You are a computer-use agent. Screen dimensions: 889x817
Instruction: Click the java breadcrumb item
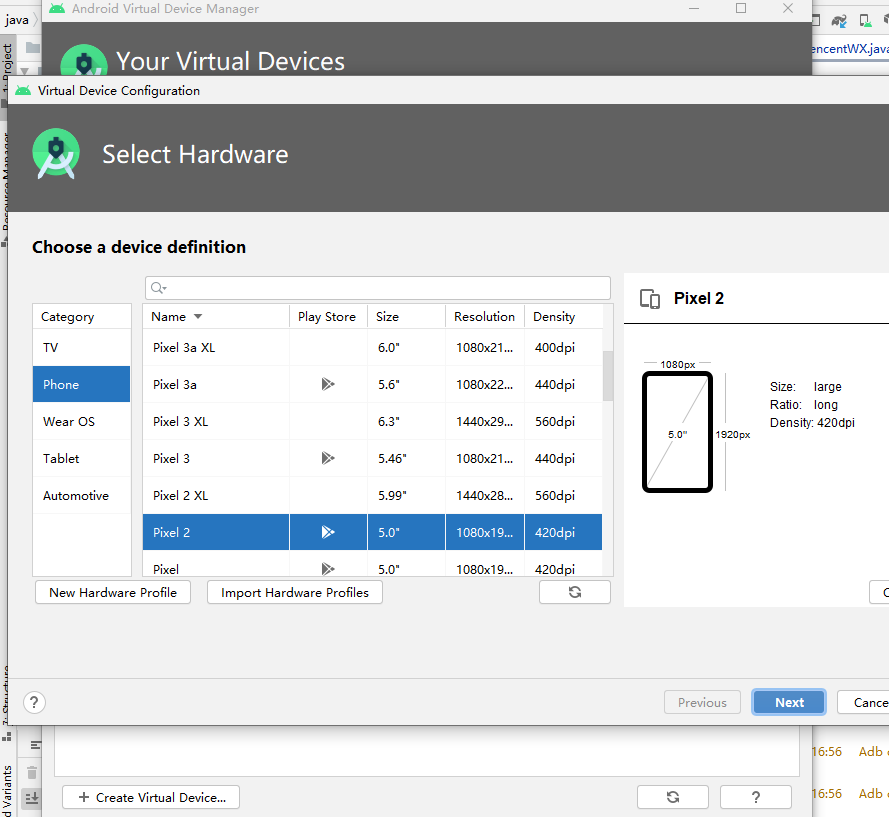click(x=17, y=20)
